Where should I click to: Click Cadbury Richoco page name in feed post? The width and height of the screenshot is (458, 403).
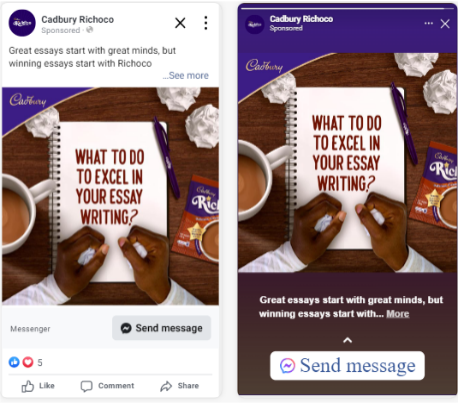(78, 20)
